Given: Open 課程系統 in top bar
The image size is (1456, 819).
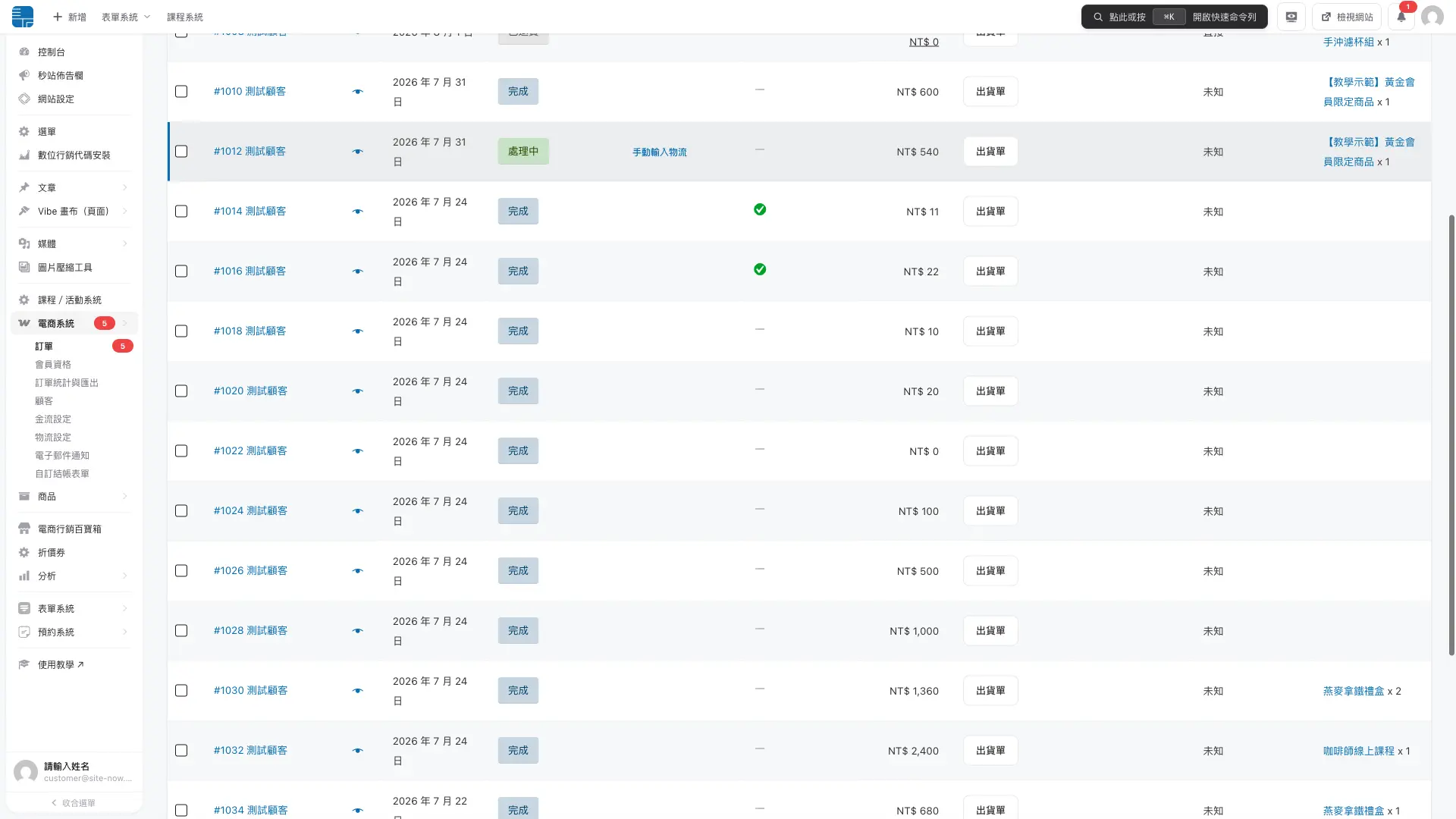Looking at the screenshot, I should point(185,17).
